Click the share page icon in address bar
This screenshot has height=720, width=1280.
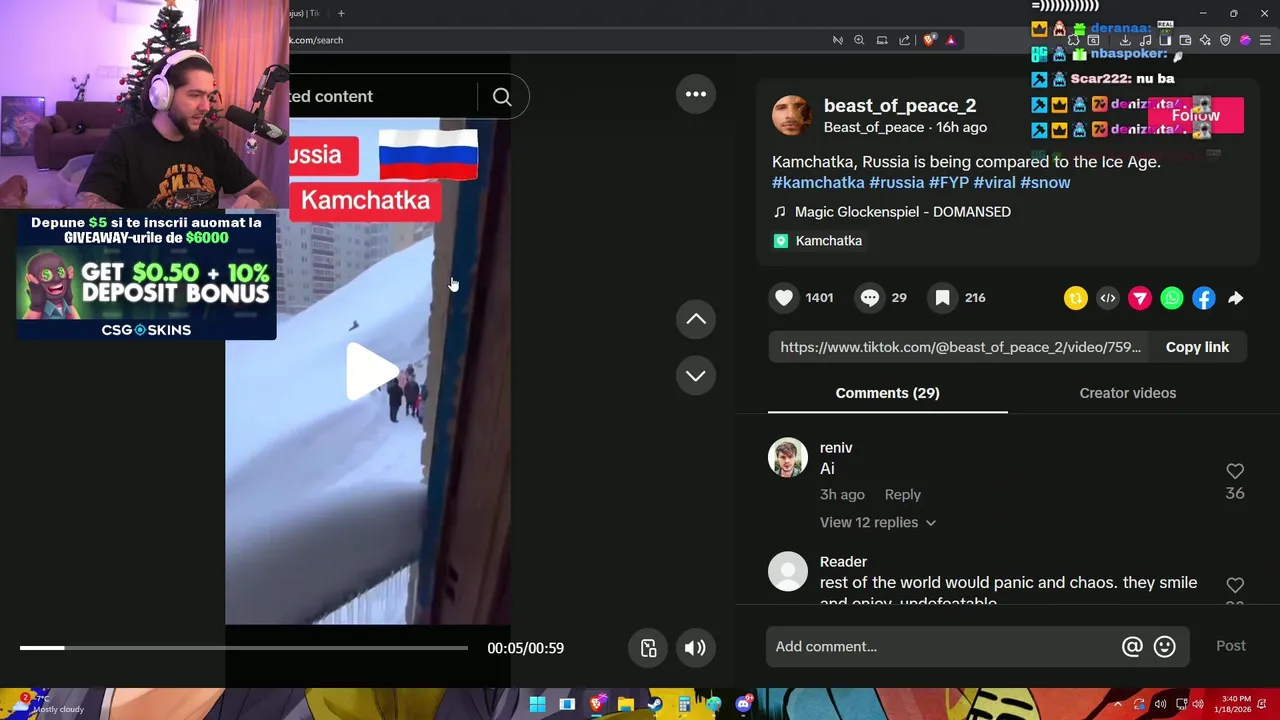tap(904, 40)
